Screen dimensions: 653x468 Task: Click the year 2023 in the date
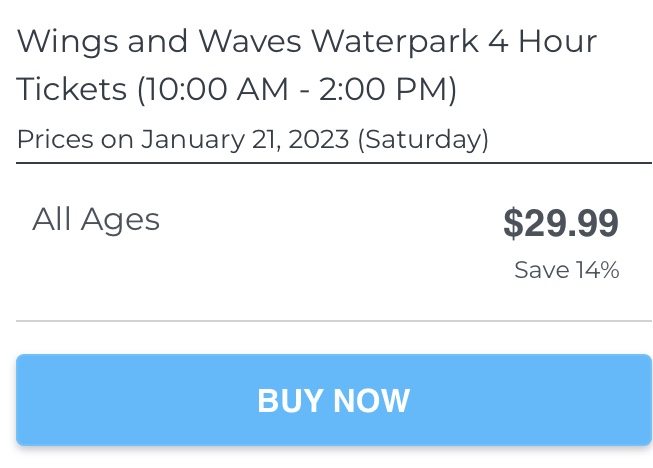tap(319, 139)
